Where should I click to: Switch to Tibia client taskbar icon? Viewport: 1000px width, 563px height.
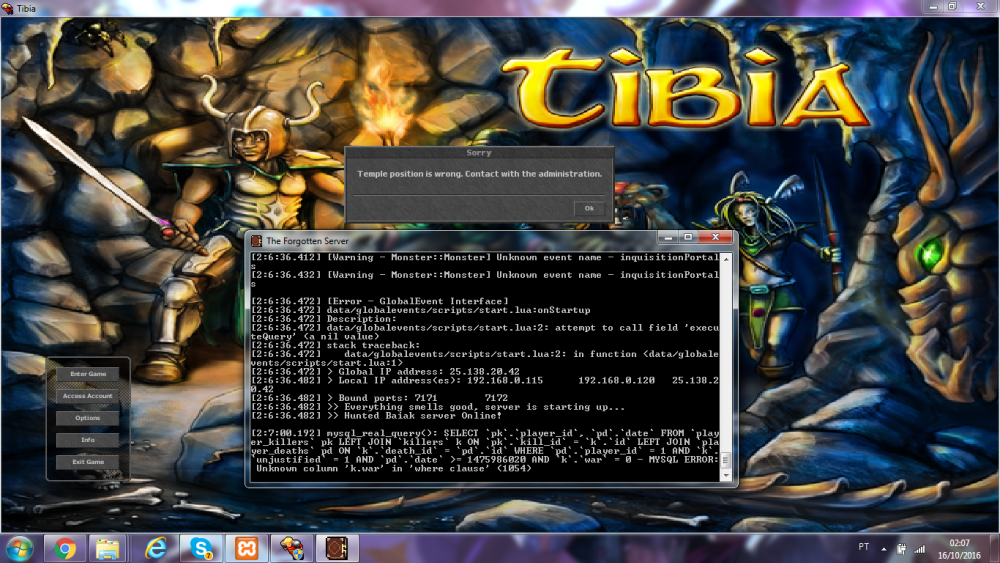[x=292, y=548]
